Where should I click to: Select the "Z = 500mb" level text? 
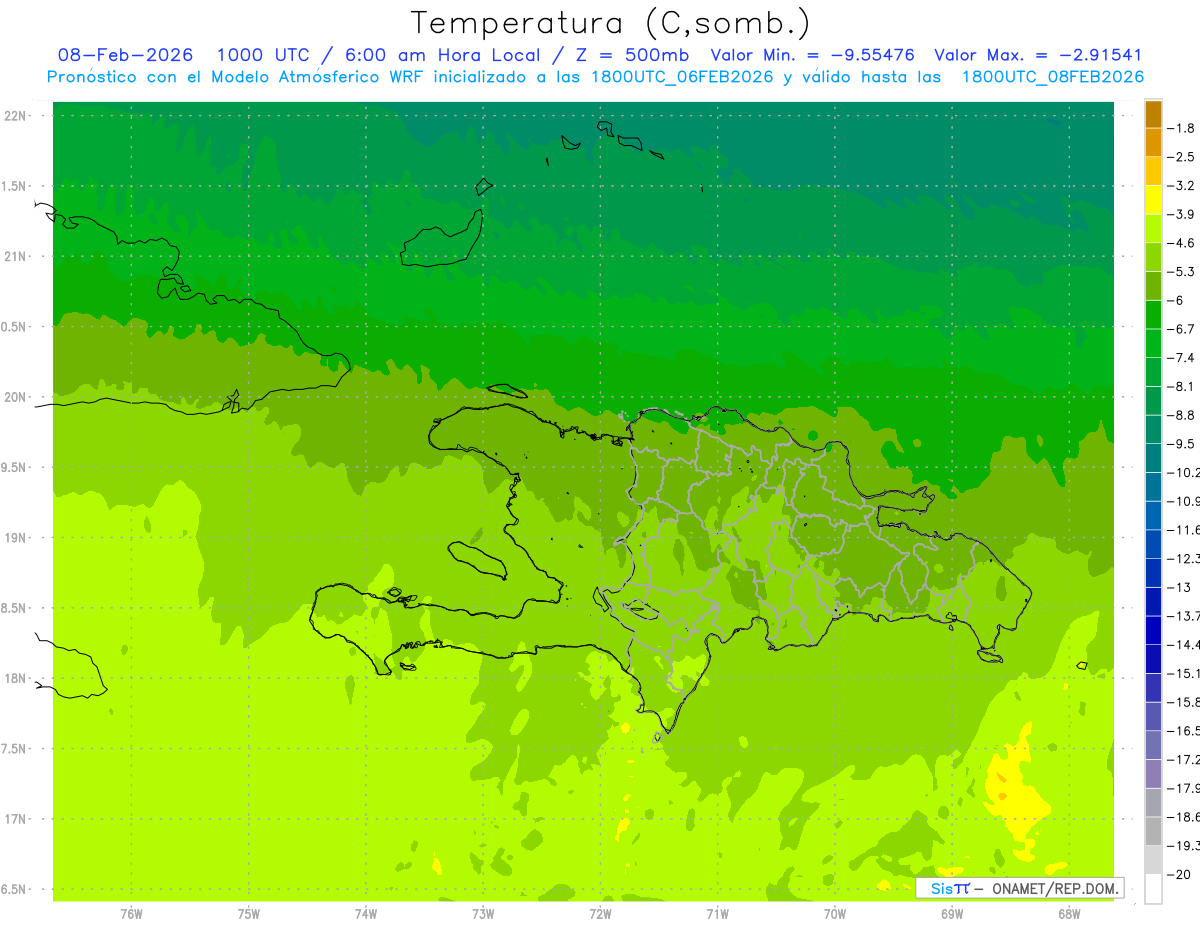pyautogui.click(x=629, y=55)
